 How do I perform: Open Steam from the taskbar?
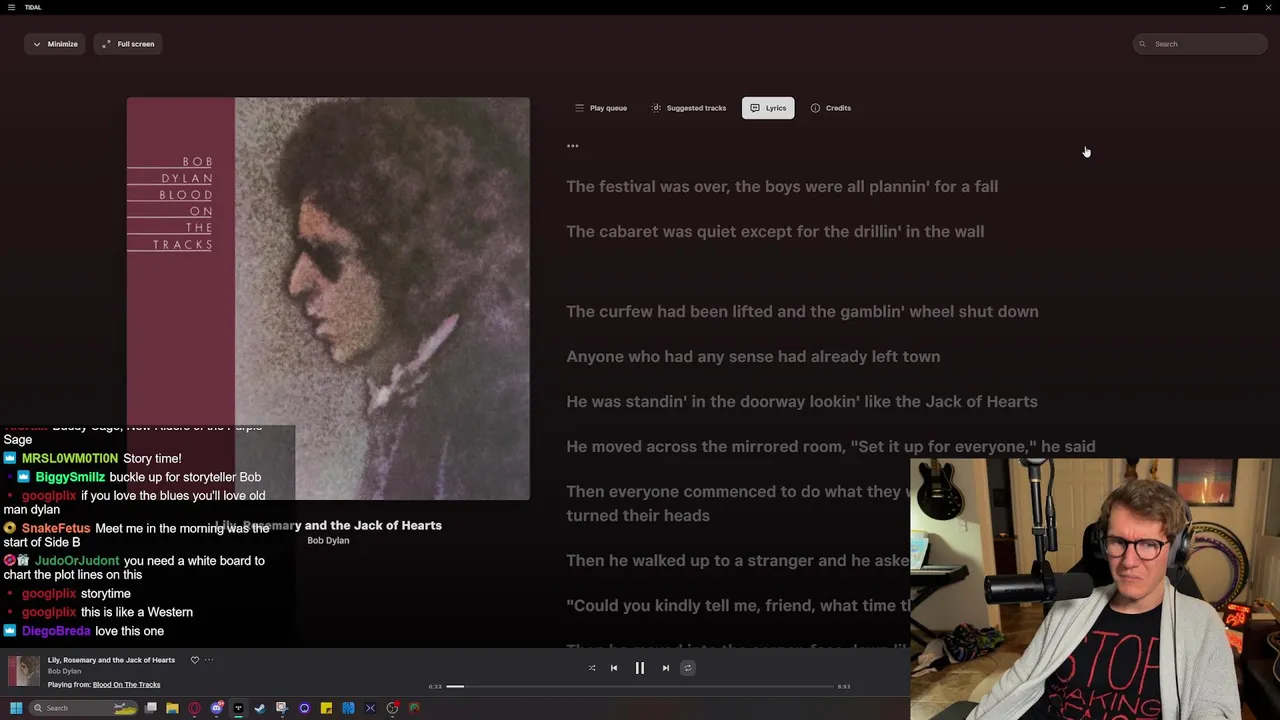[x=260, y=708]
